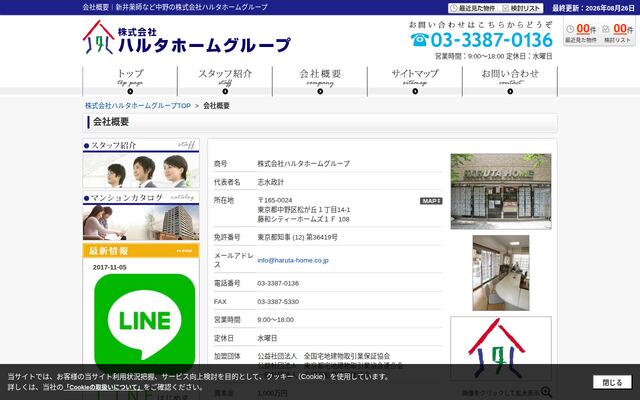Click the 最新情報 orange header
The width and height of the screenshot is (640, 400).
(141, 251)
